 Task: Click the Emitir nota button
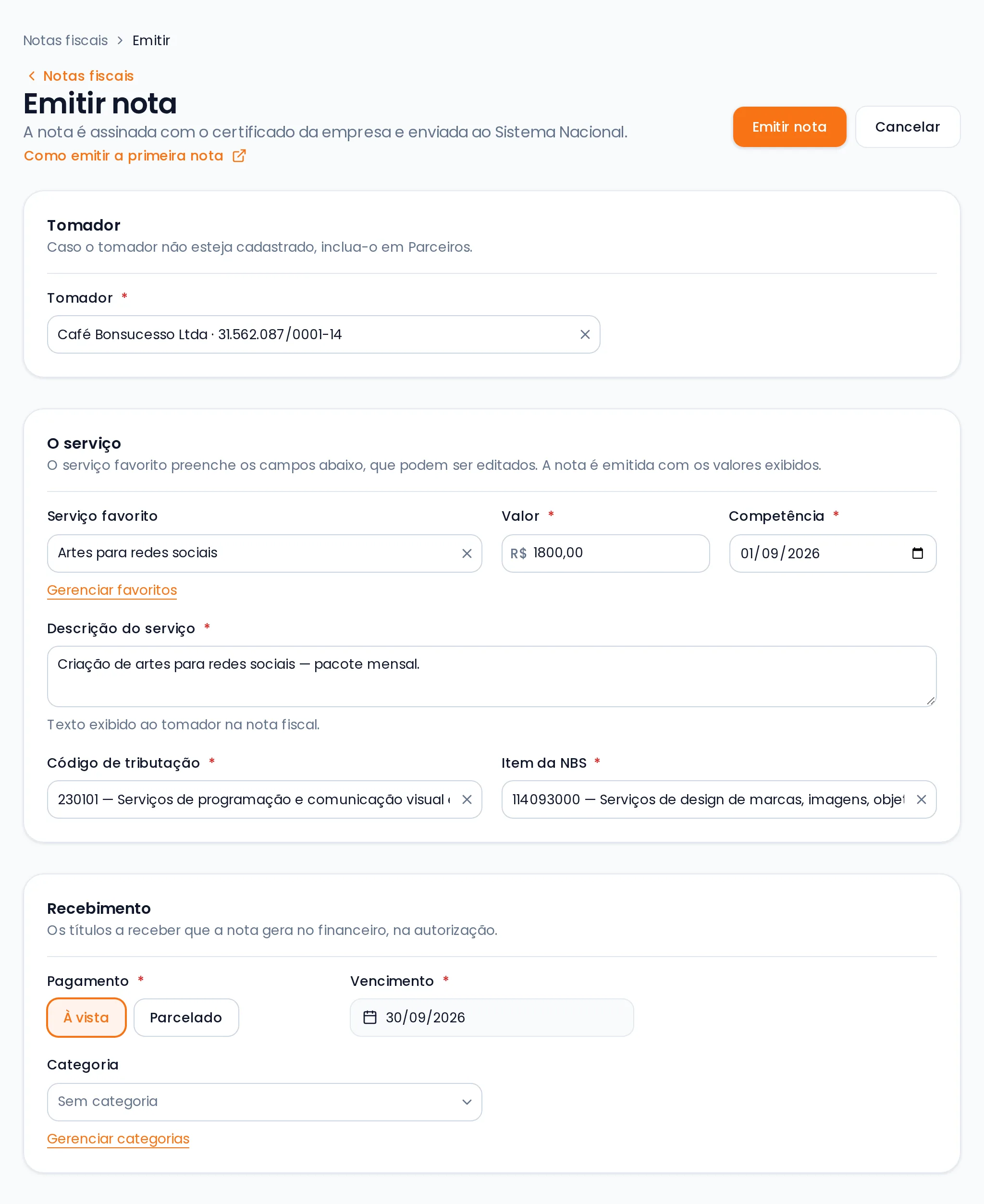click(789, 127)
